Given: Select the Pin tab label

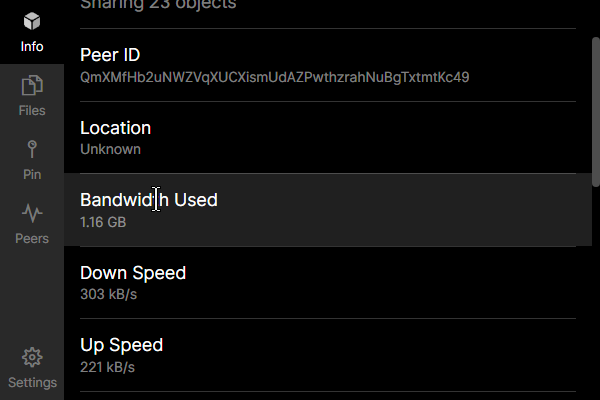Looking at the screenshot, I should 32,175.
